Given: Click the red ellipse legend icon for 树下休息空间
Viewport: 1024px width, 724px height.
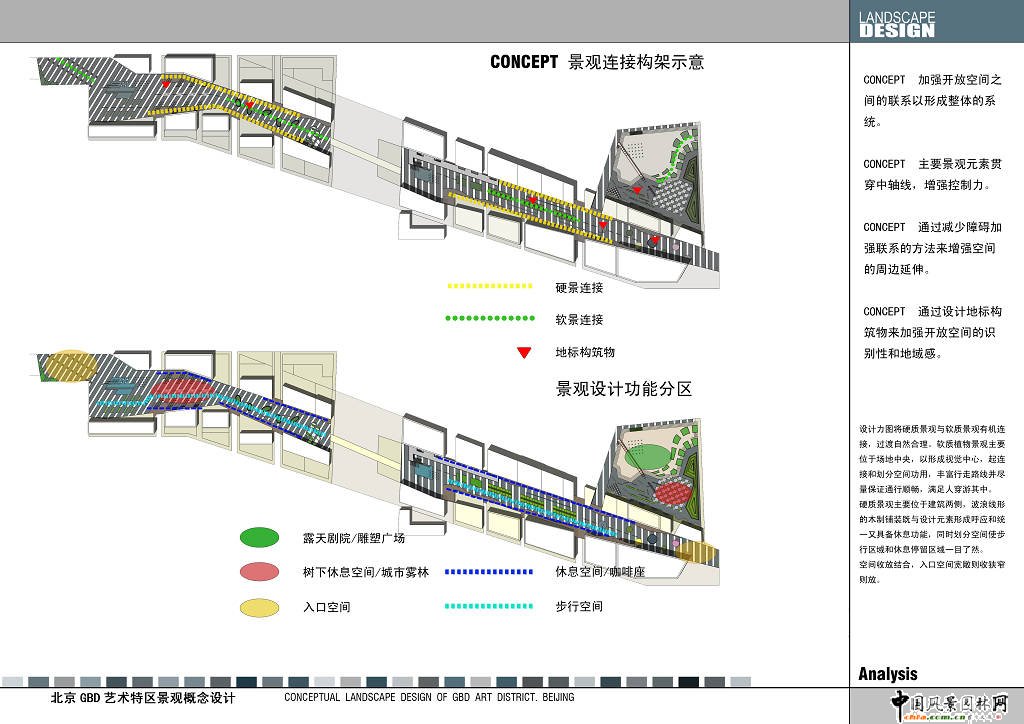Looking at the screenshot, I should click(259, 572).
